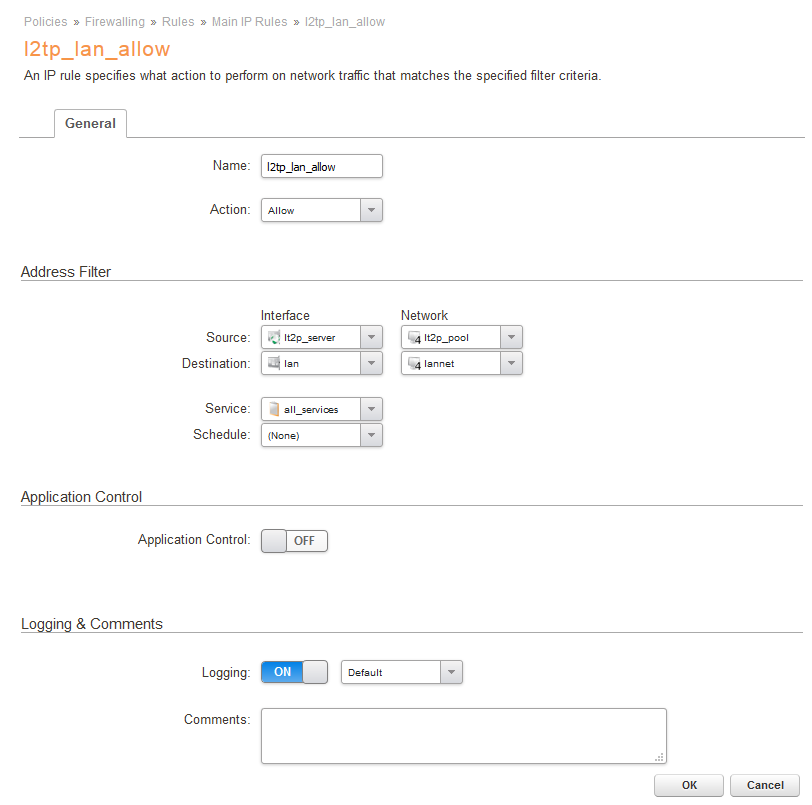Click the Address Filter section heading
The height and width of the screenshot is (805, 812).
66,272
